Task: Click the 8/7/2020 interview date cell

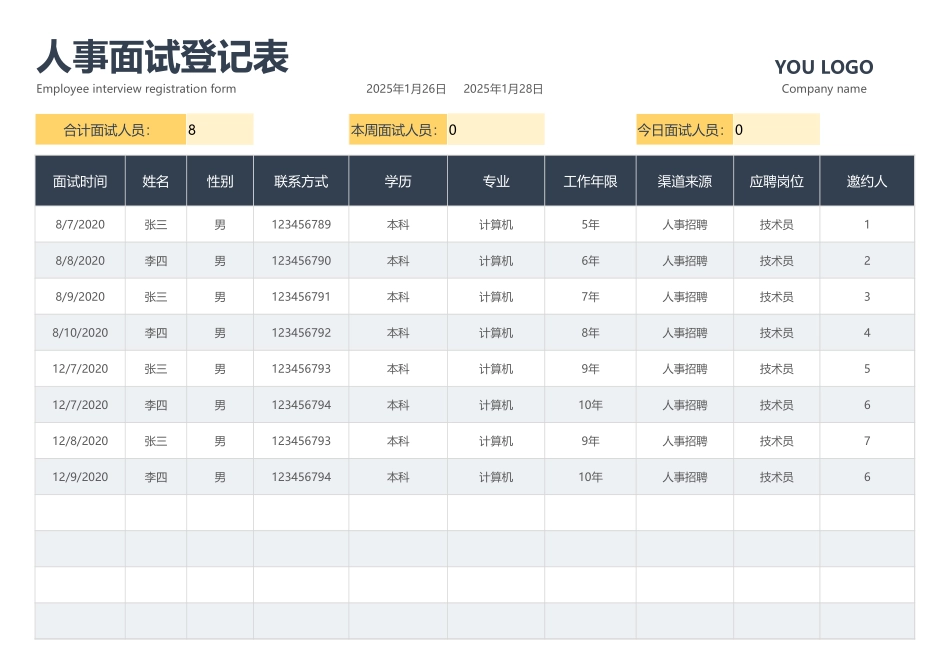Action: [x=79, y=224]
